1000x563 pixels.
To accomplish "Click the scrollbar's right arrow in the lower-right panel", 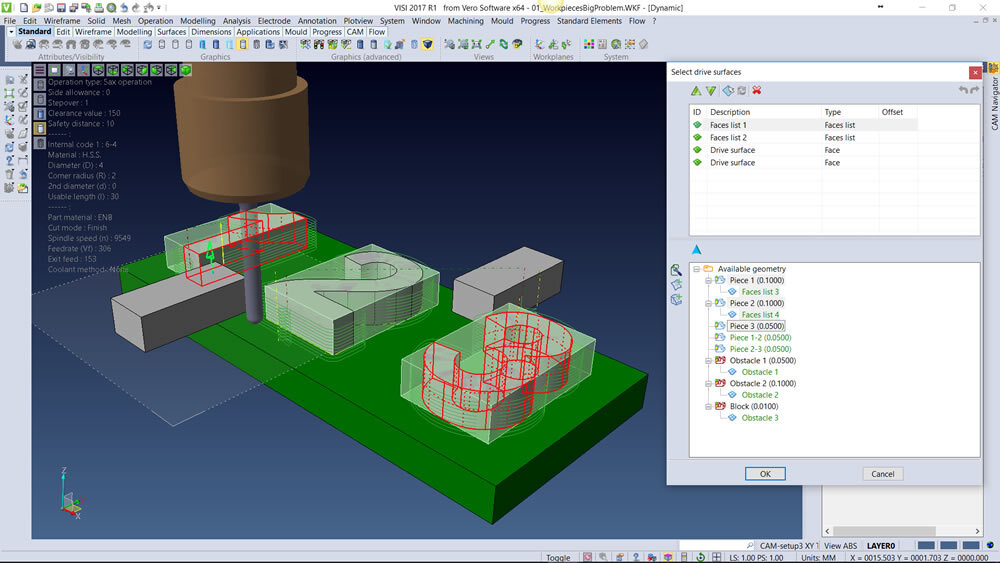I will click(x=977, y=530).
